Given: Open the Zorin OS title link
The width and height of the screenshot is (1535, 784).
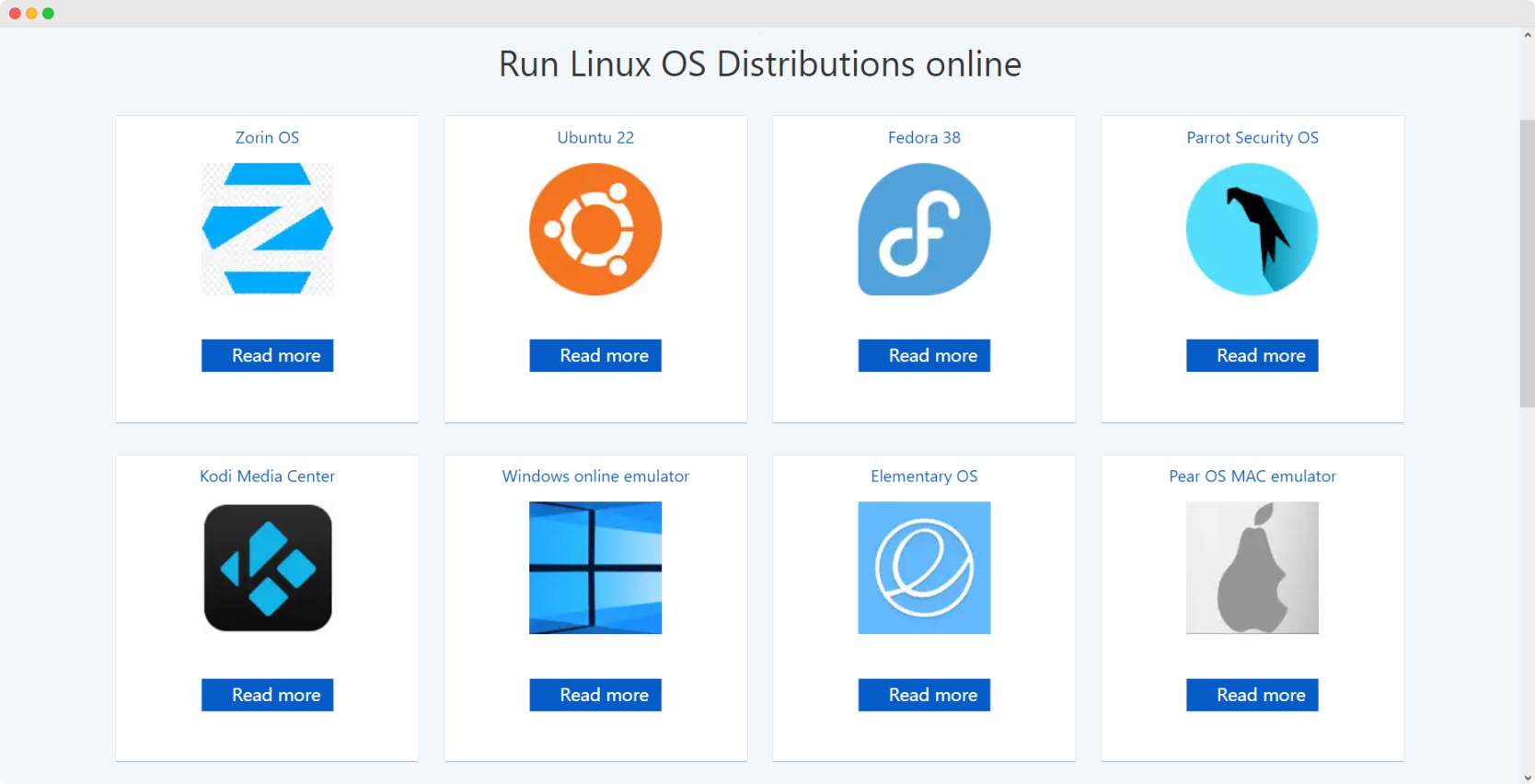Looking at the screenshot, I should pos(267,137).
